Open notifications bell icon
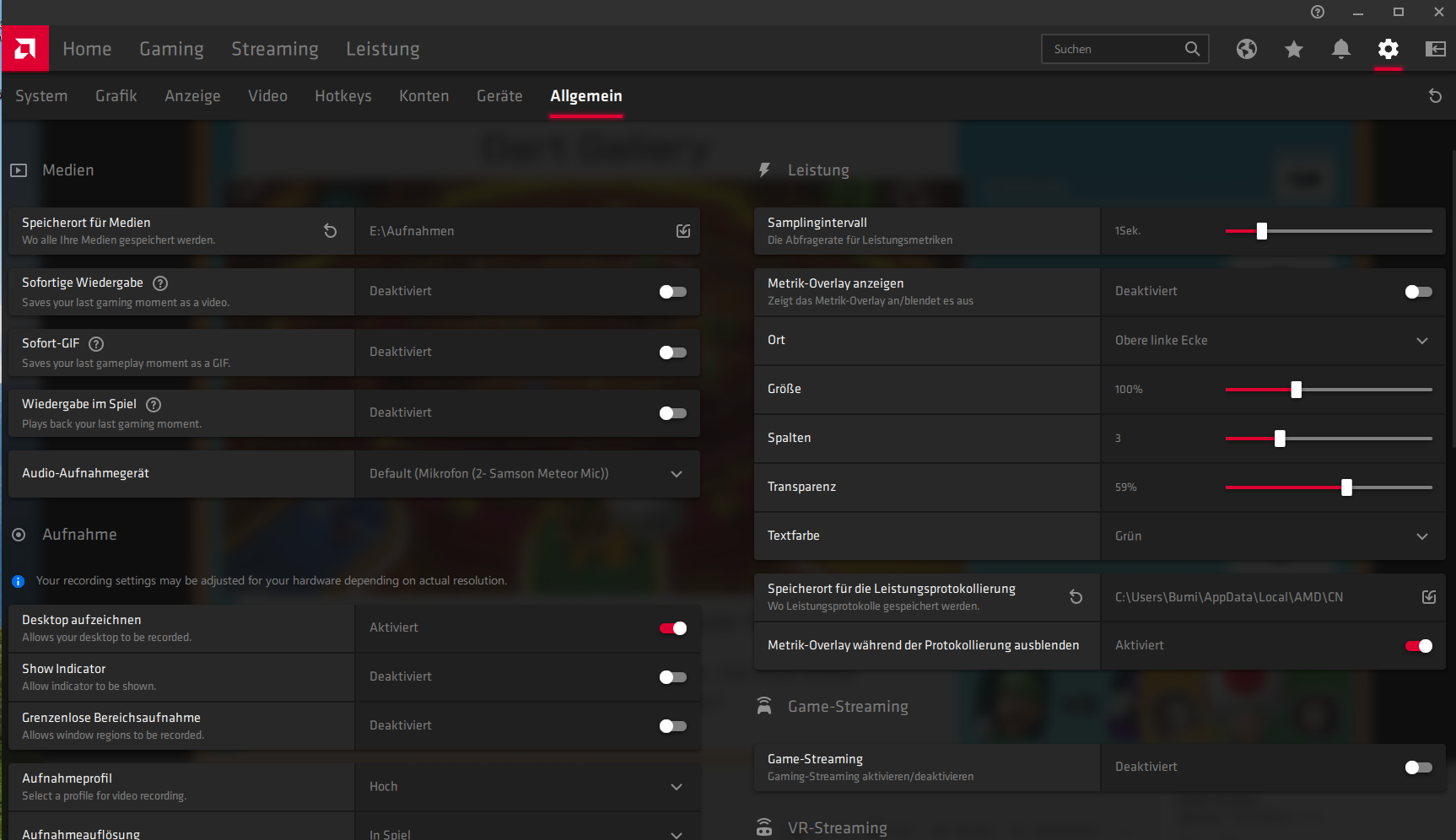The image size is (1456, 840). [x=1341, y=49]
